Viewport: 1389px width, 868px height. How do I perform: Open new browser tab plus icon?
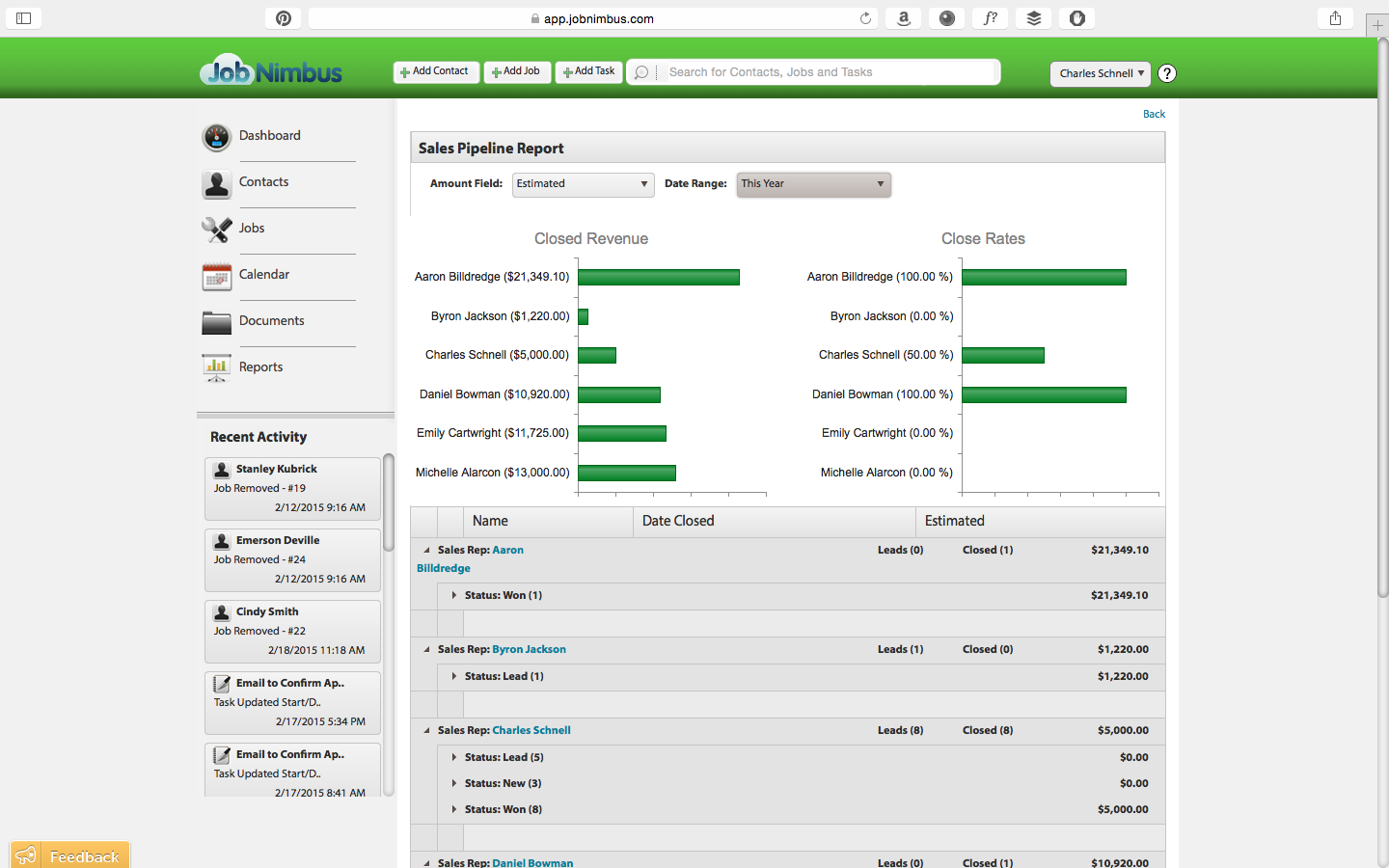[1377, 25]
